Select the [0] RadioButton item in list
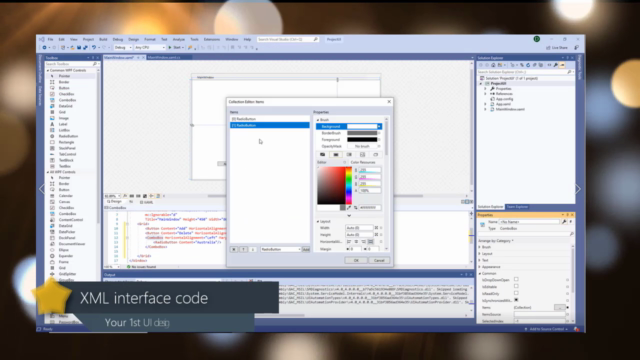Image resolution: width=640 pixels, height=360 pixels. point(269,119)
